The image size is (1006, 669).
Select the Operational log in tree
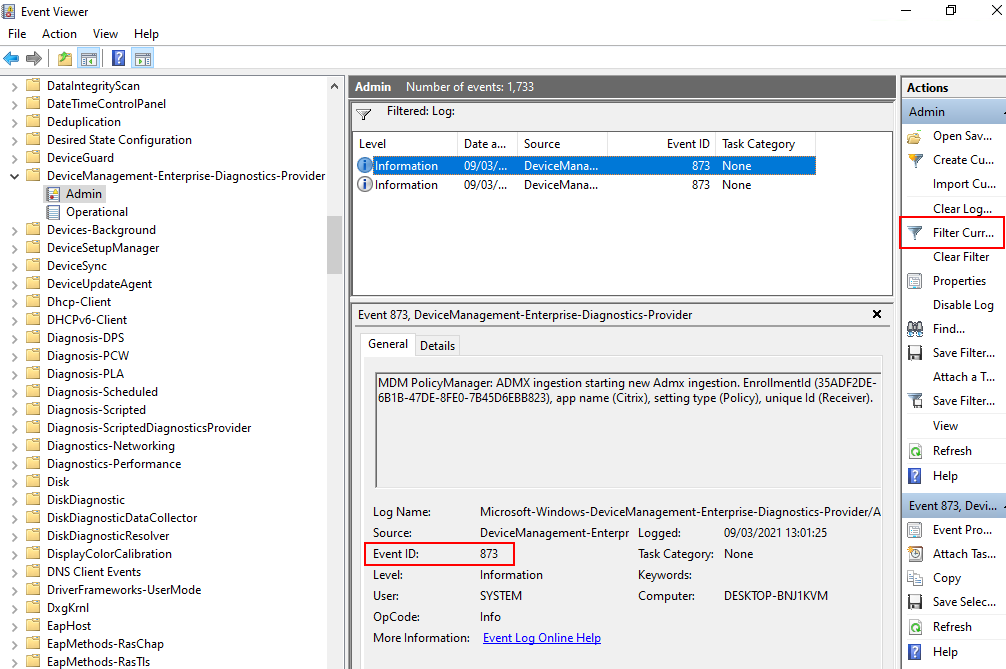pyautogui.click(x=96, y=212)
